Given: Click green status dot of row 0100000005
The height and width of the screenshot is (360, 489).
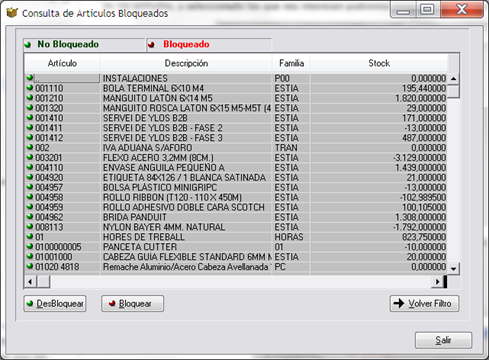Looking at the screenshot, I should (30, 246).
